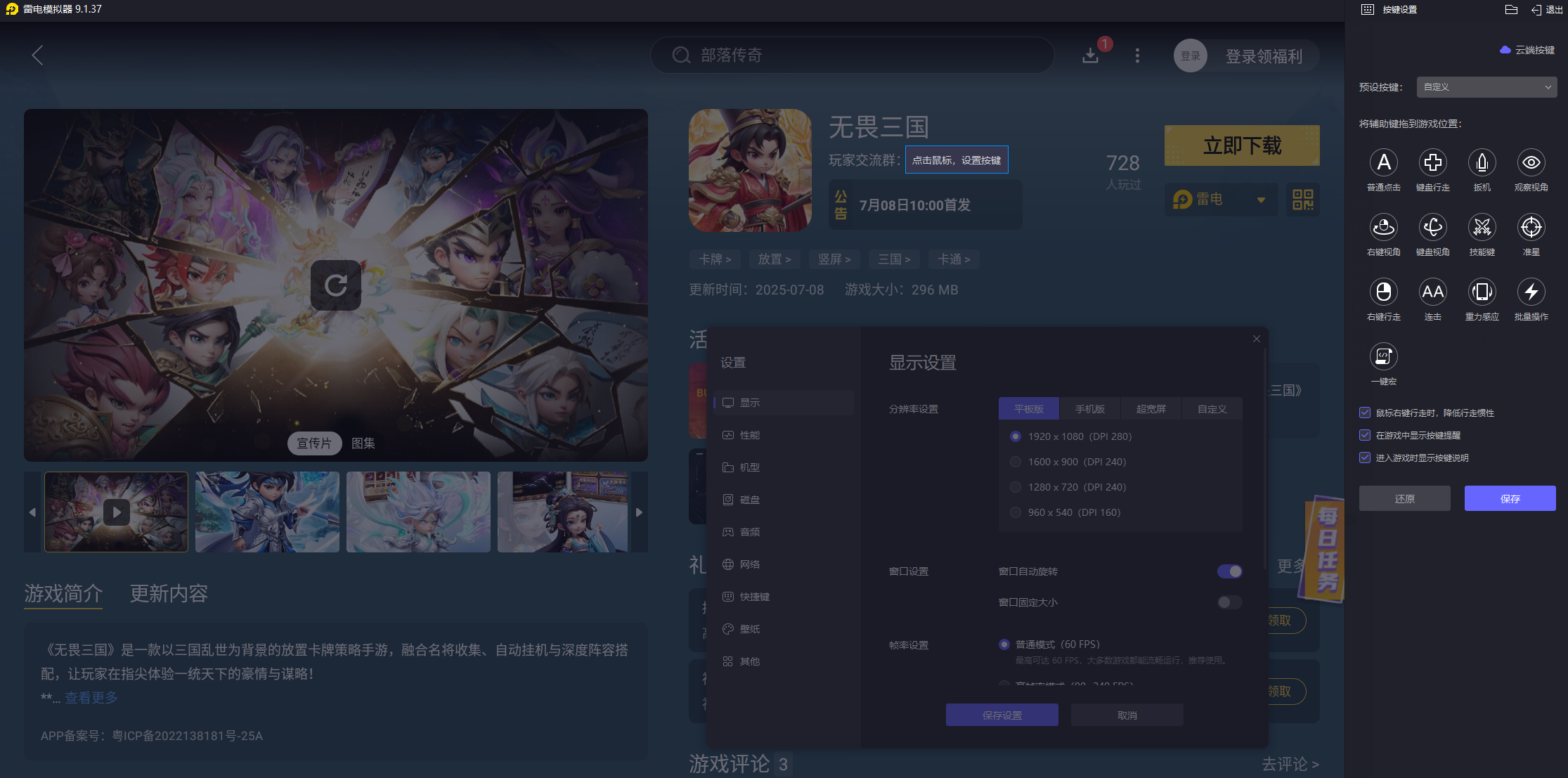Select the 批量操作 lightning icon
The height and width of the screenshot is (778, 1568).
point(1531,292)
